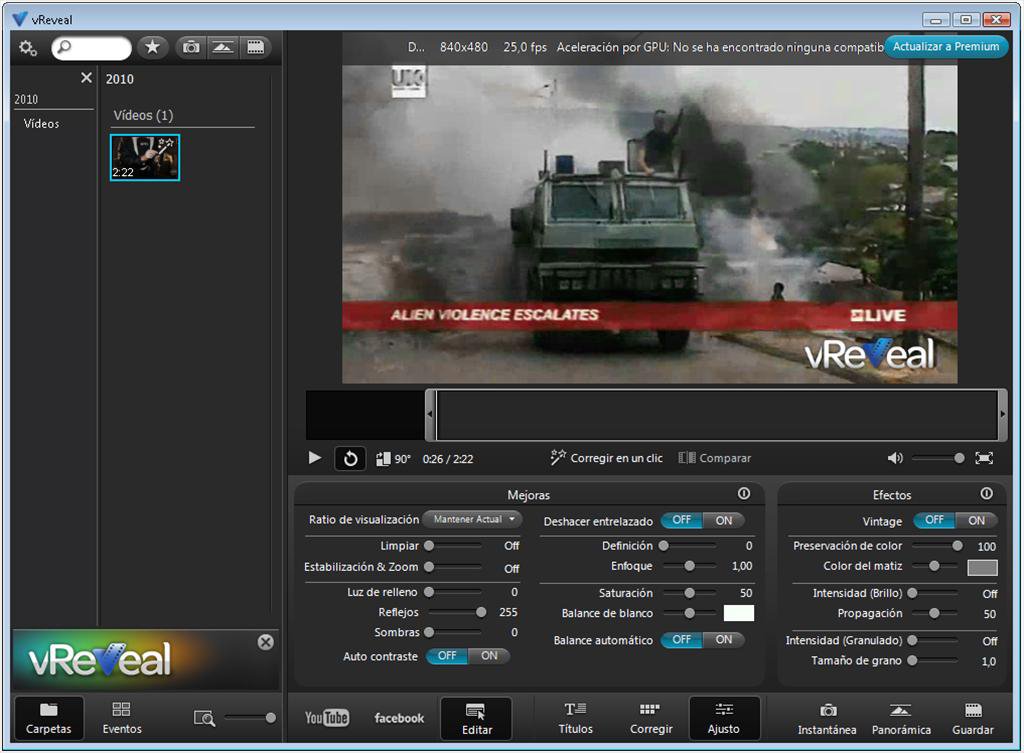Open the Corregir tab

tap(650, 718)
